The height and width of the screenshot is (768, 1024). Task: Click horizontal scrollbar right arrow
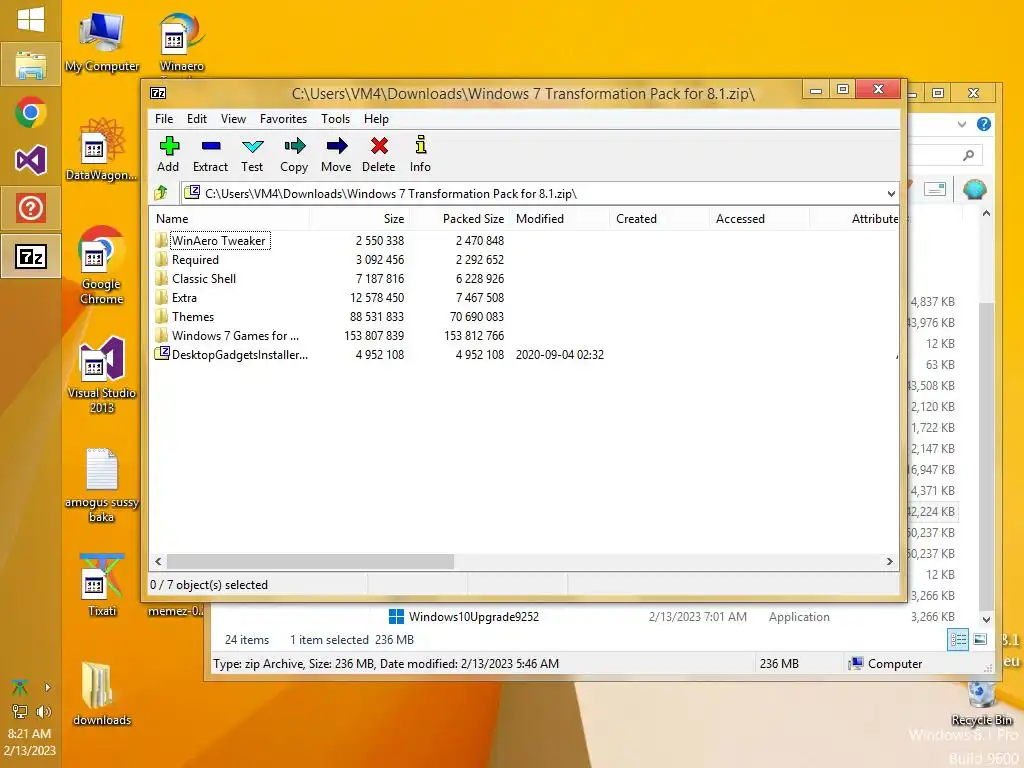coord(889,562)
